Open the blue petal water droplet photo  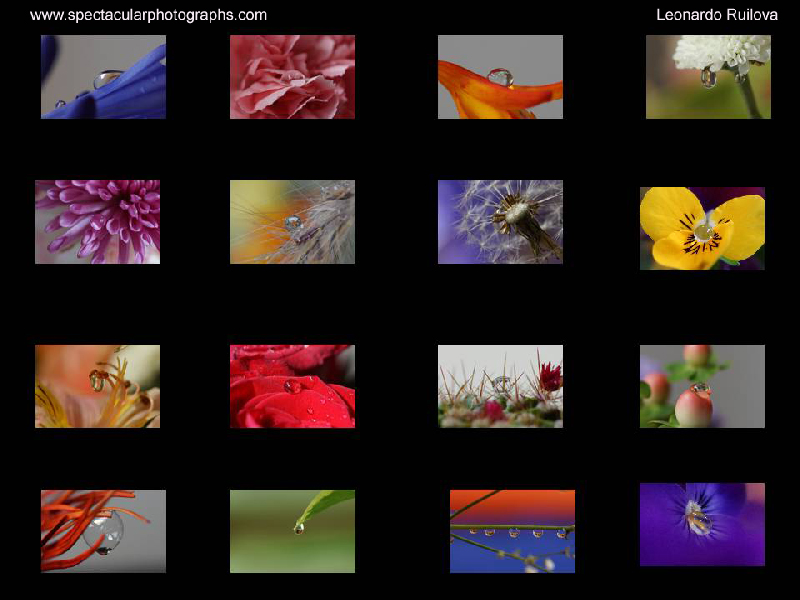pos(103,77)
